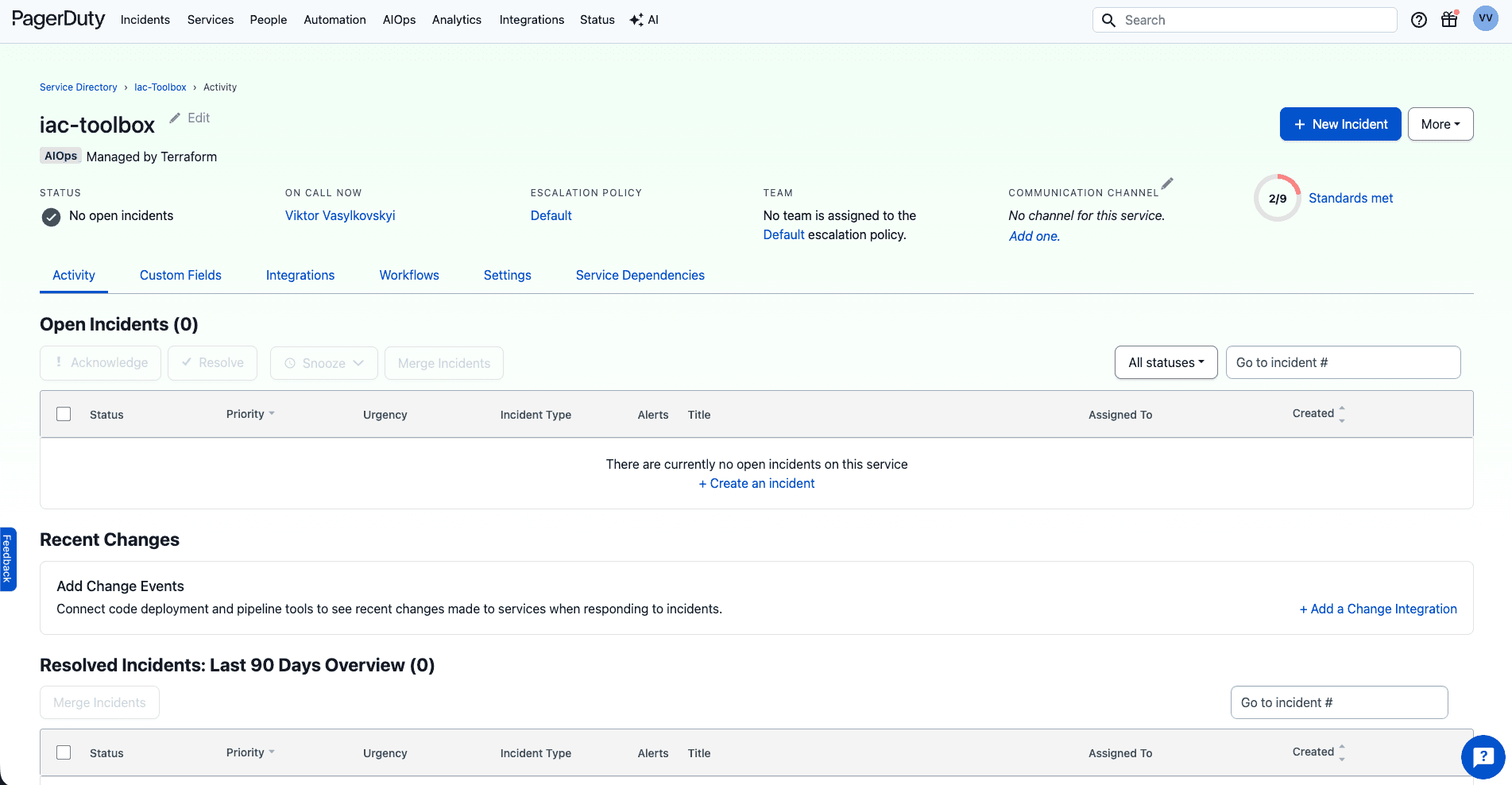Click Add a Change Integration link

coord(1379,609)
